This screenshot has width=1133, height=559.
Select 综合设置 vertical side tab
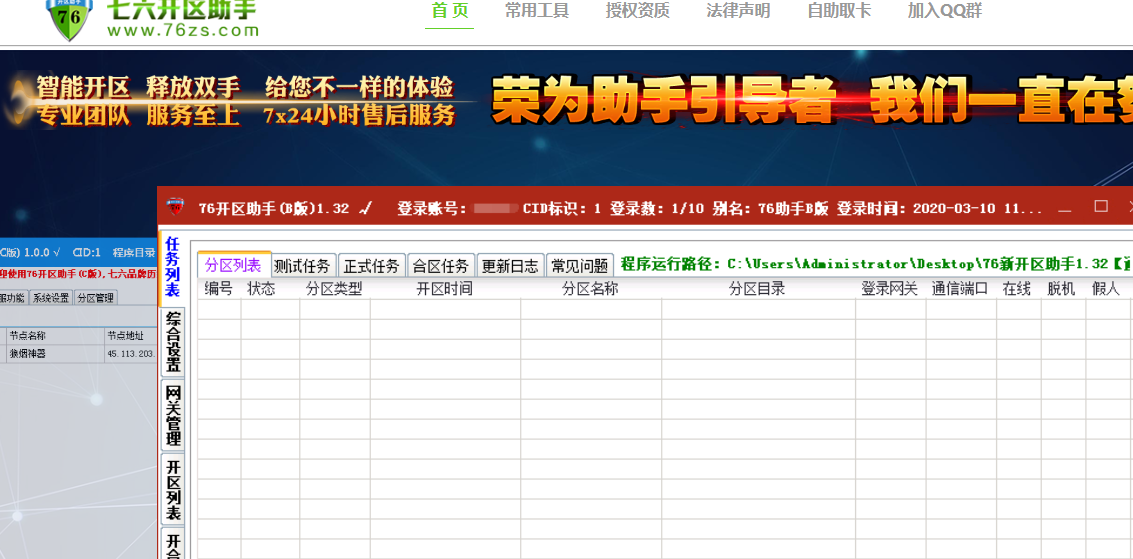173,342
